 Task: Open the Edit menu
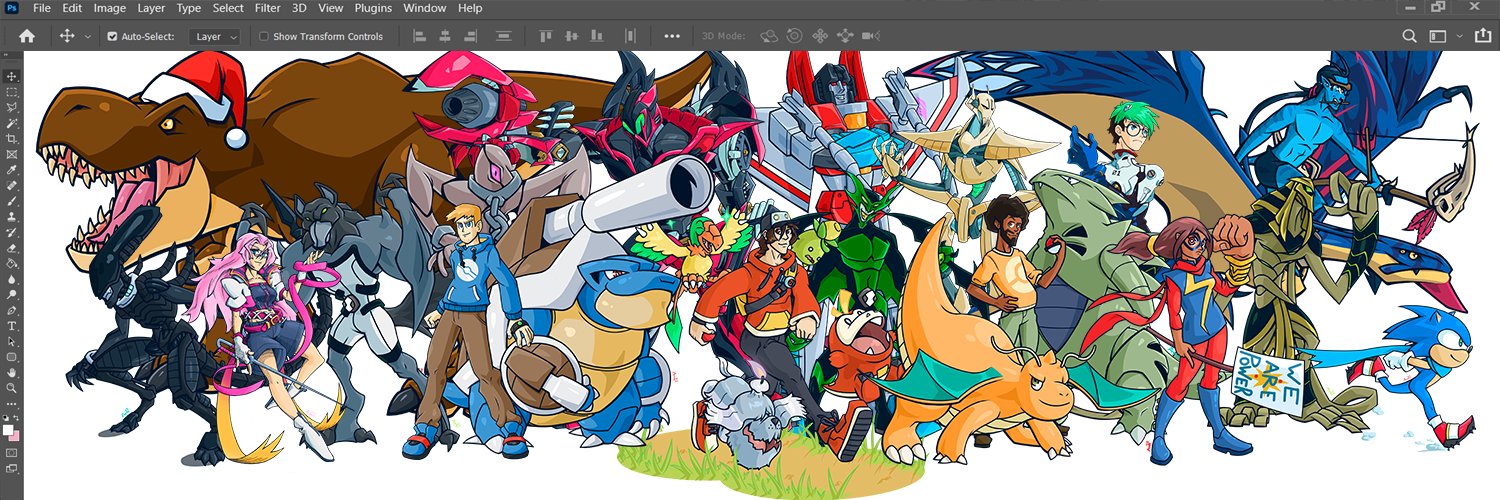click(x=72, y=8)
